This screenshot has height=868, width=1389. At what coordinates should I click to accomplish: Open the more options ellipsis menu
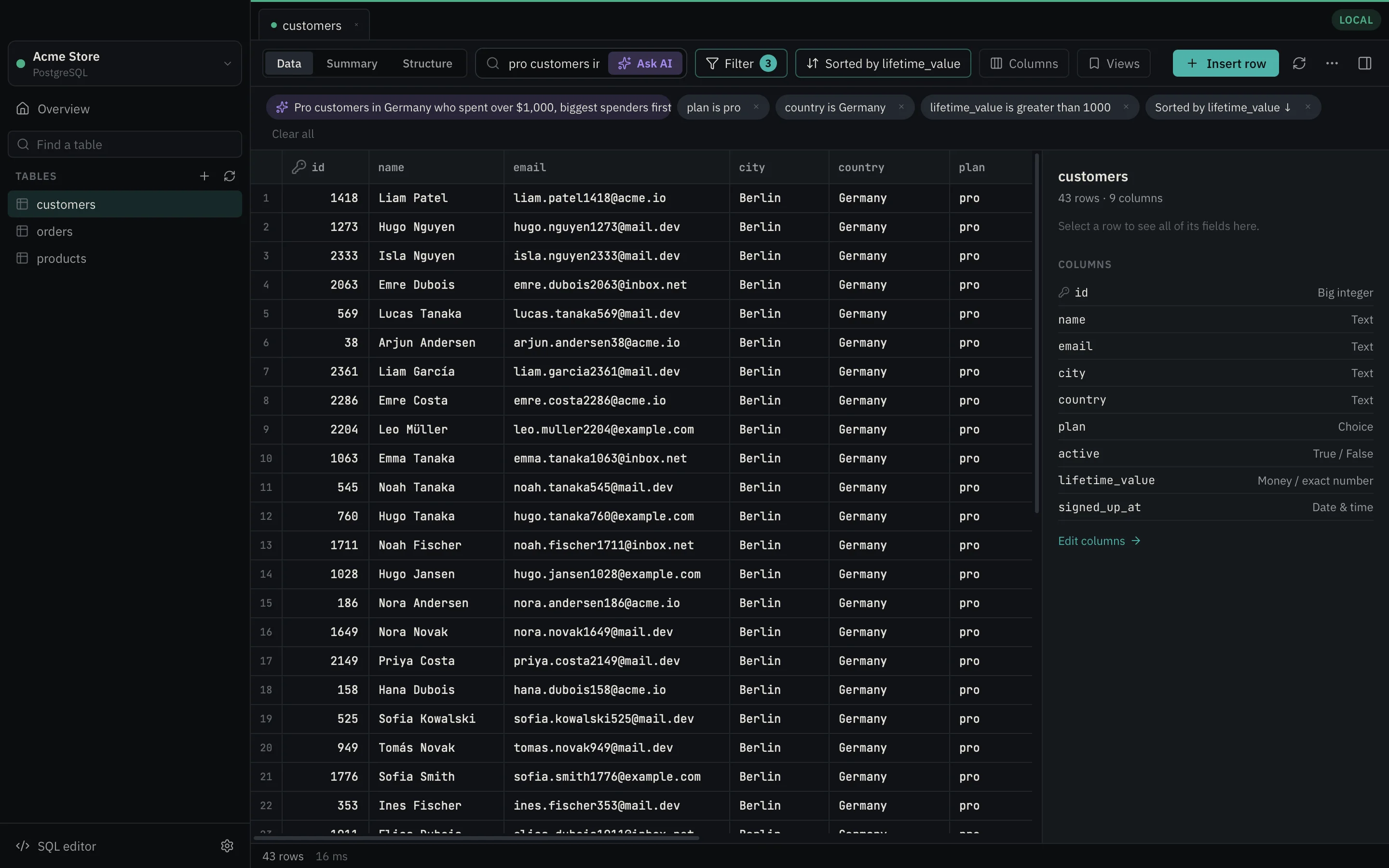pos(1332,63)
